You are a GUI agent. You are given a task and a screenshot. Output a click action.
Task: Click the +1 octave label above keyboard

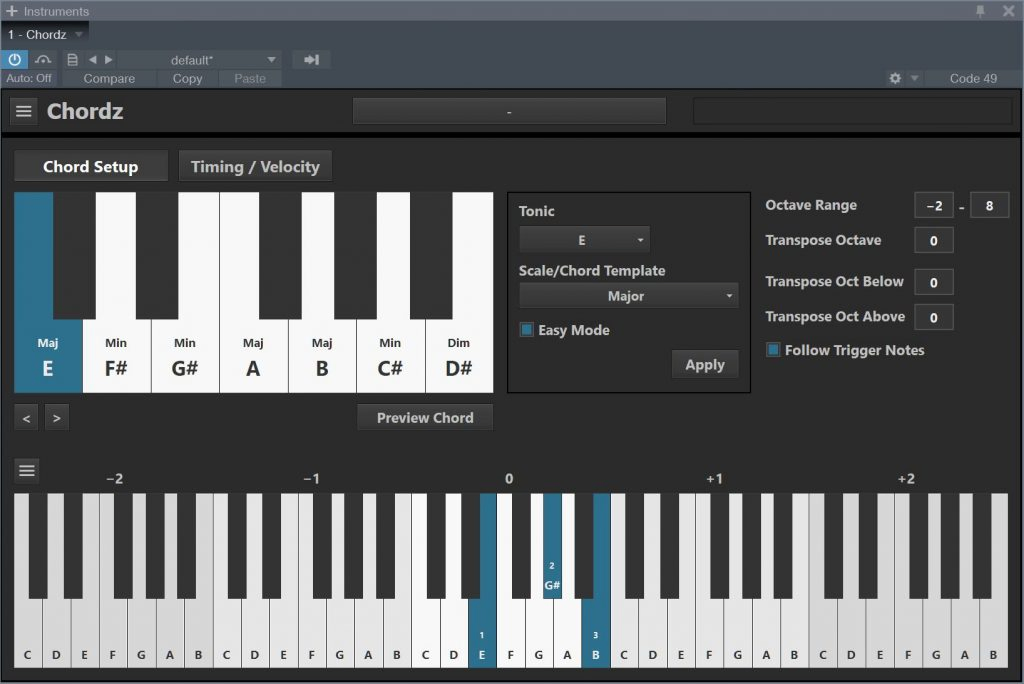(714, 479)
